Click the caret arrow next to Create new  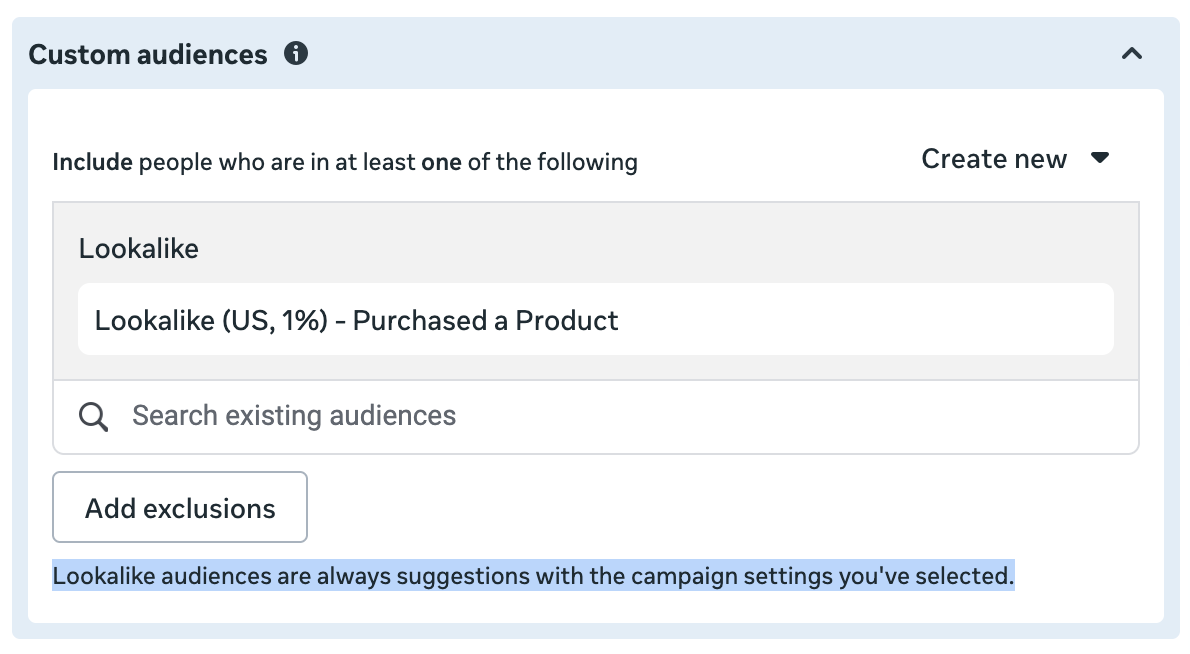pyautogui.click(x=1100, y=159)
